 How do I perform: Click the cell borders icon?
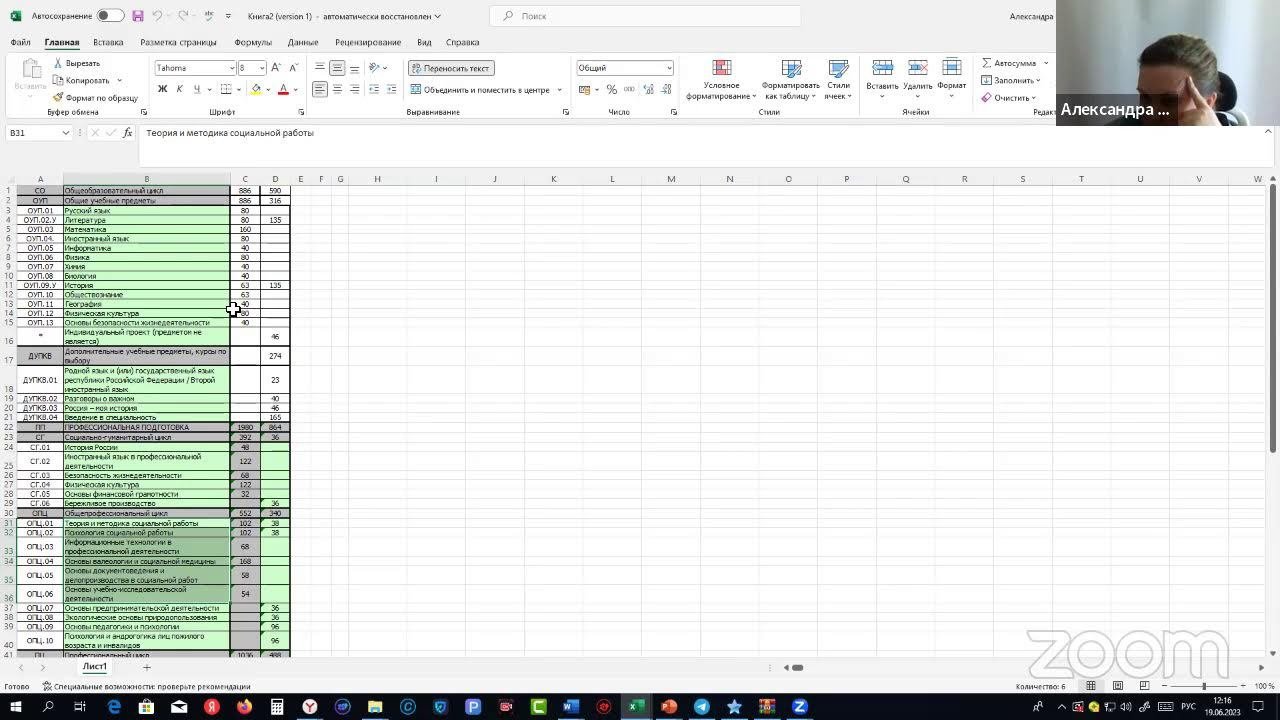click(x=225, y=89)
